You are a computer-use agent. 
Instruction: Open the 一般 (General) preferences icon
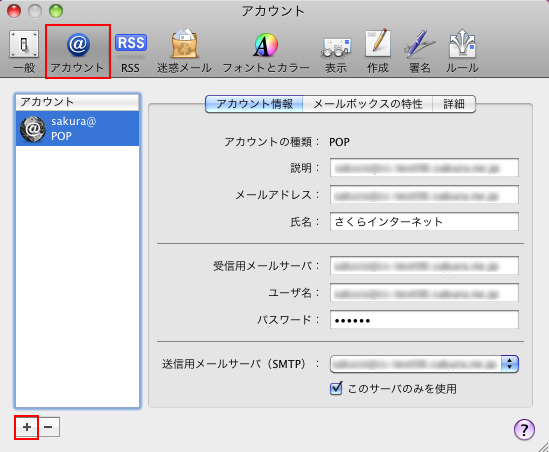click(24, 52)
